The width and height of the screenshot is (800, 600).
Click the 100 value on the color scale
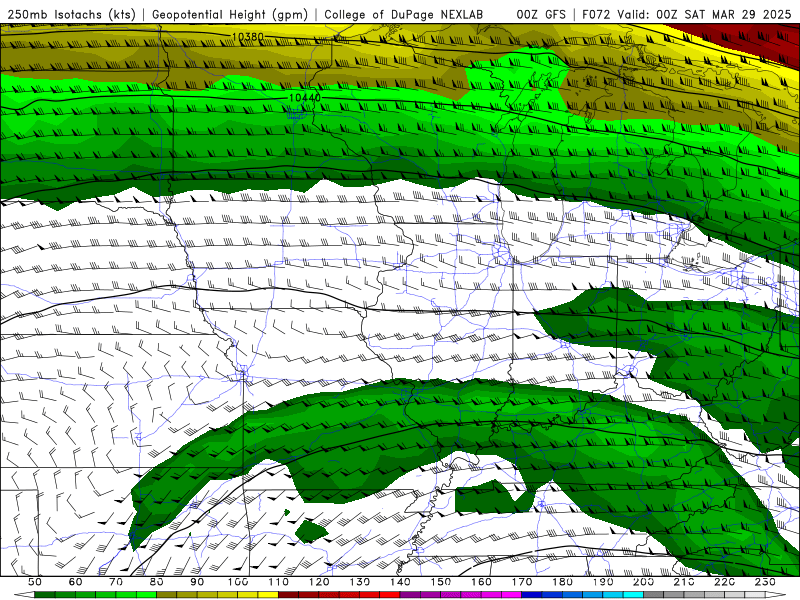click(x=238, y=582)
